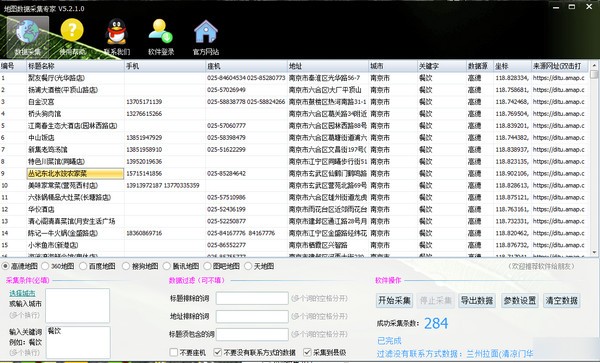
Task: Sort by the 标题名称 column header
Action: (75, 66)
